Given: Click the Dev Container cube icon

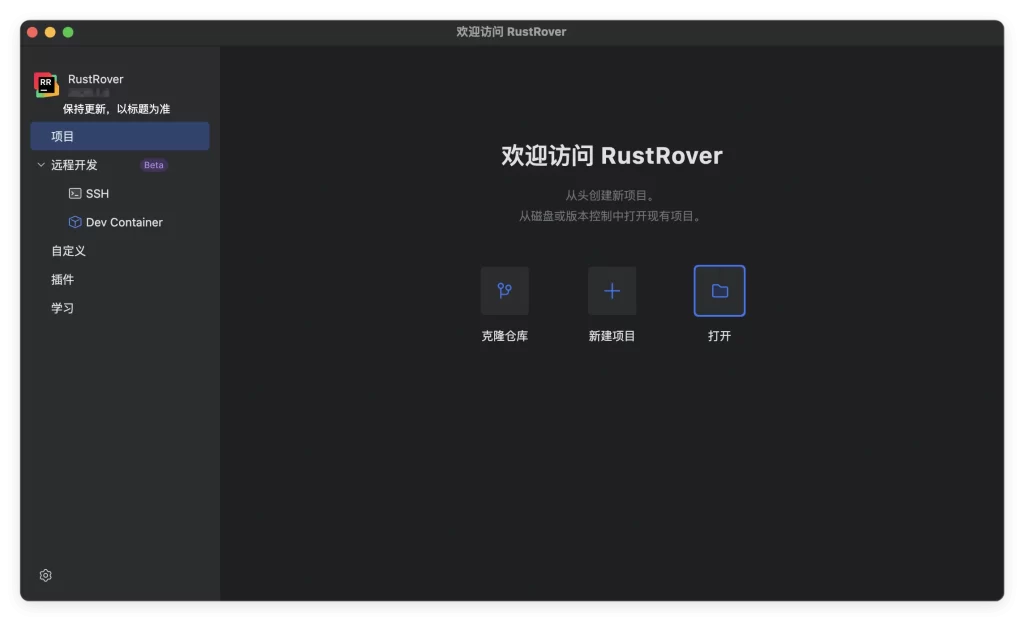Looking at the screenshot, I should (x=75, y=222).
